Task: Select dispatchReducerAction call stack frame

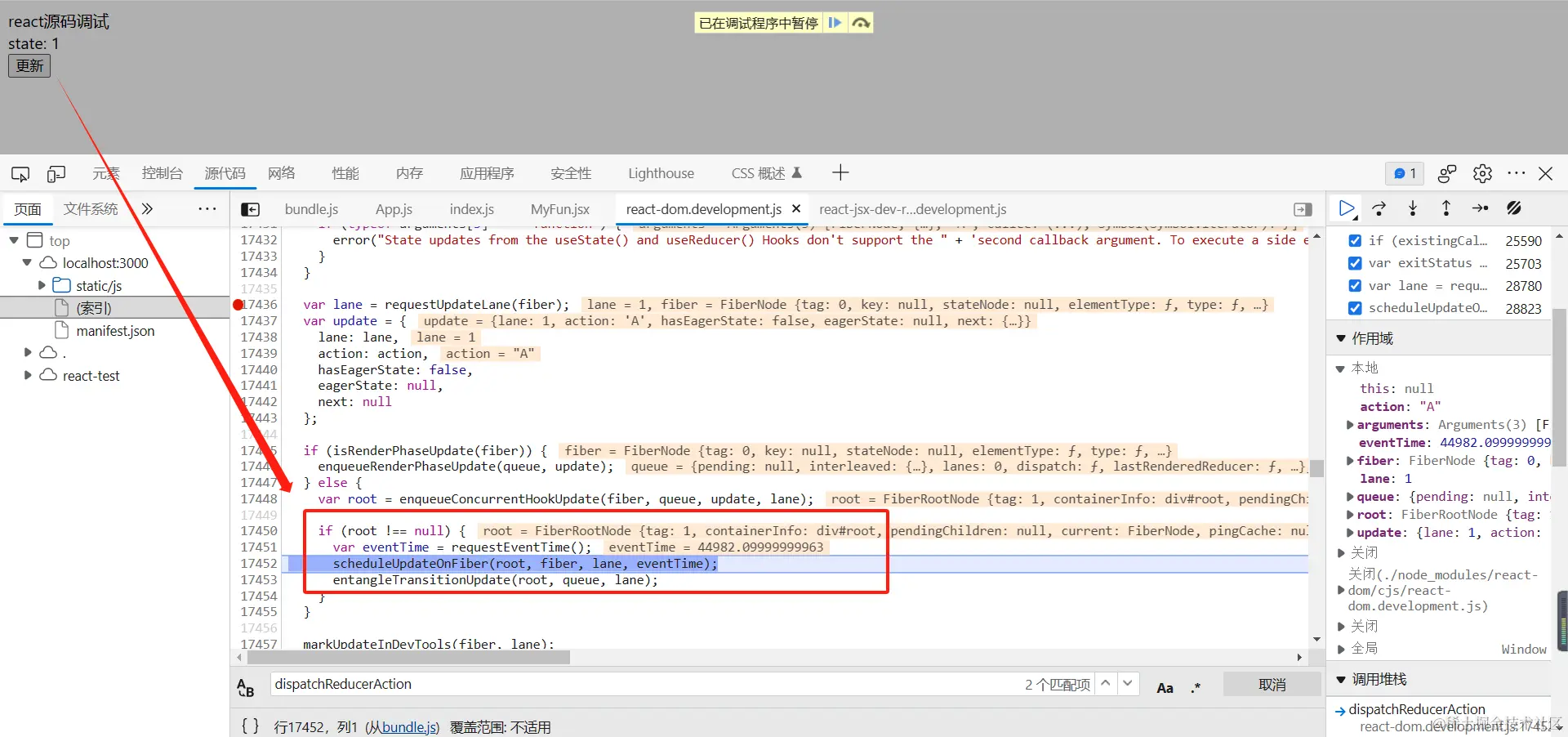Action: click(x=1416, y=709)
